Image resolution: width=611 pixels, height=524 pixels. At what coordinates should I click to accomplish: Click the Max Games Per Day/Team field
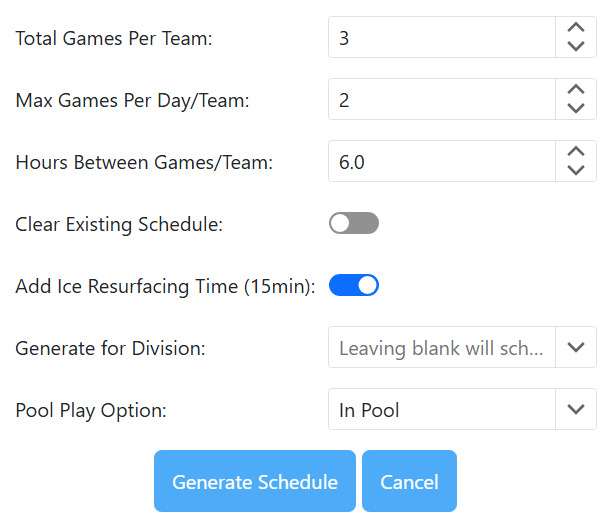[x=441, y=100]
